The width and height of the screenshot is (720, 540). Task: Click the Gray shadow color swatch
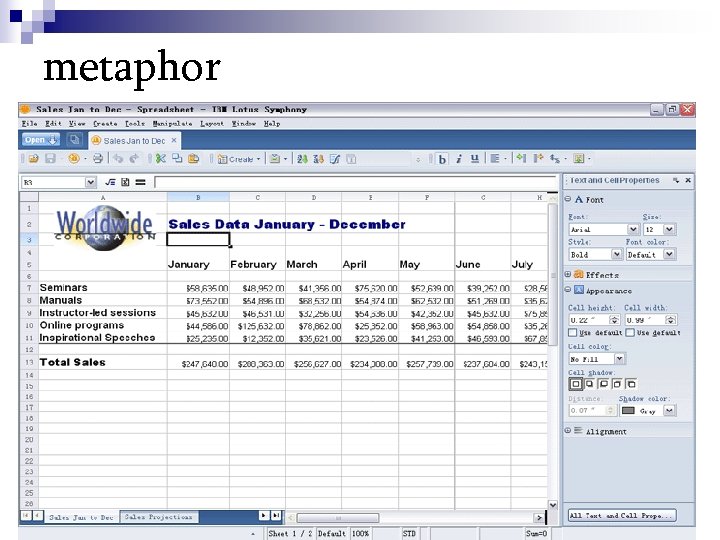pos(628,411)
